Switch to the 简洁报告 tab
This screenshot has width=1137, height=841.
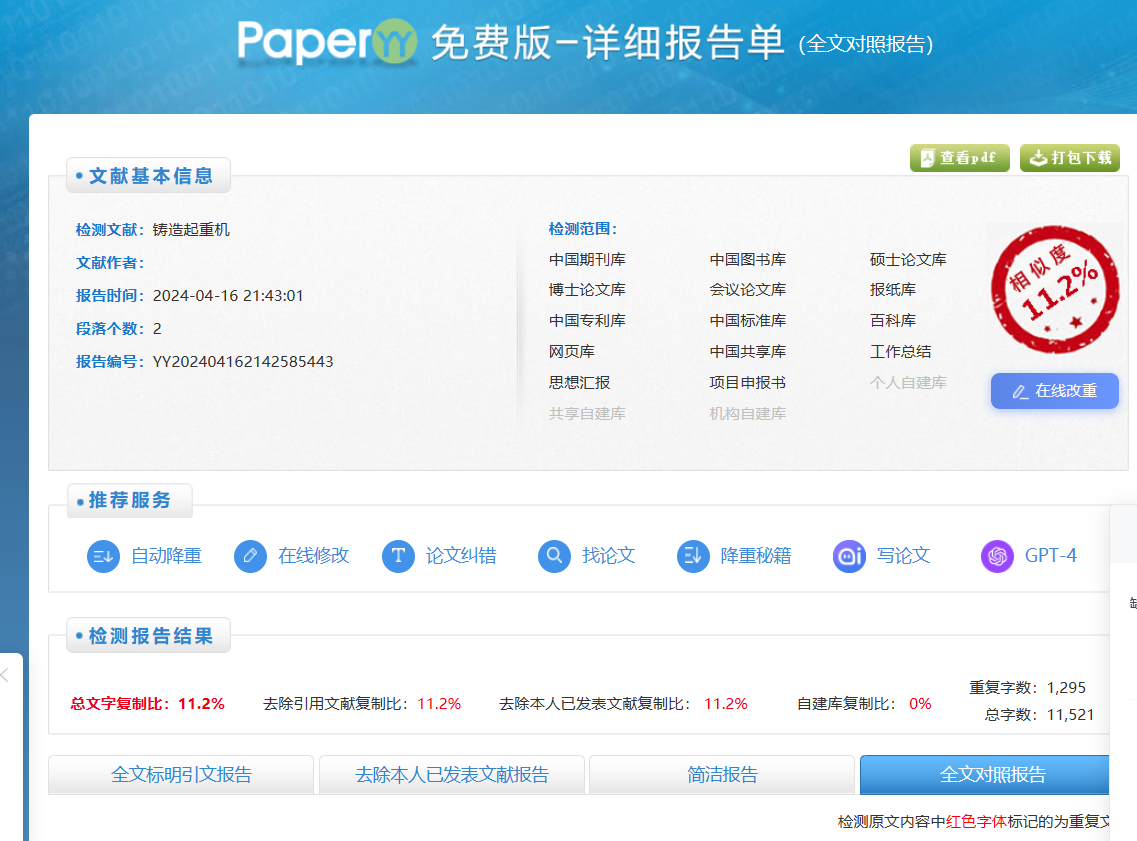[722, 774]
